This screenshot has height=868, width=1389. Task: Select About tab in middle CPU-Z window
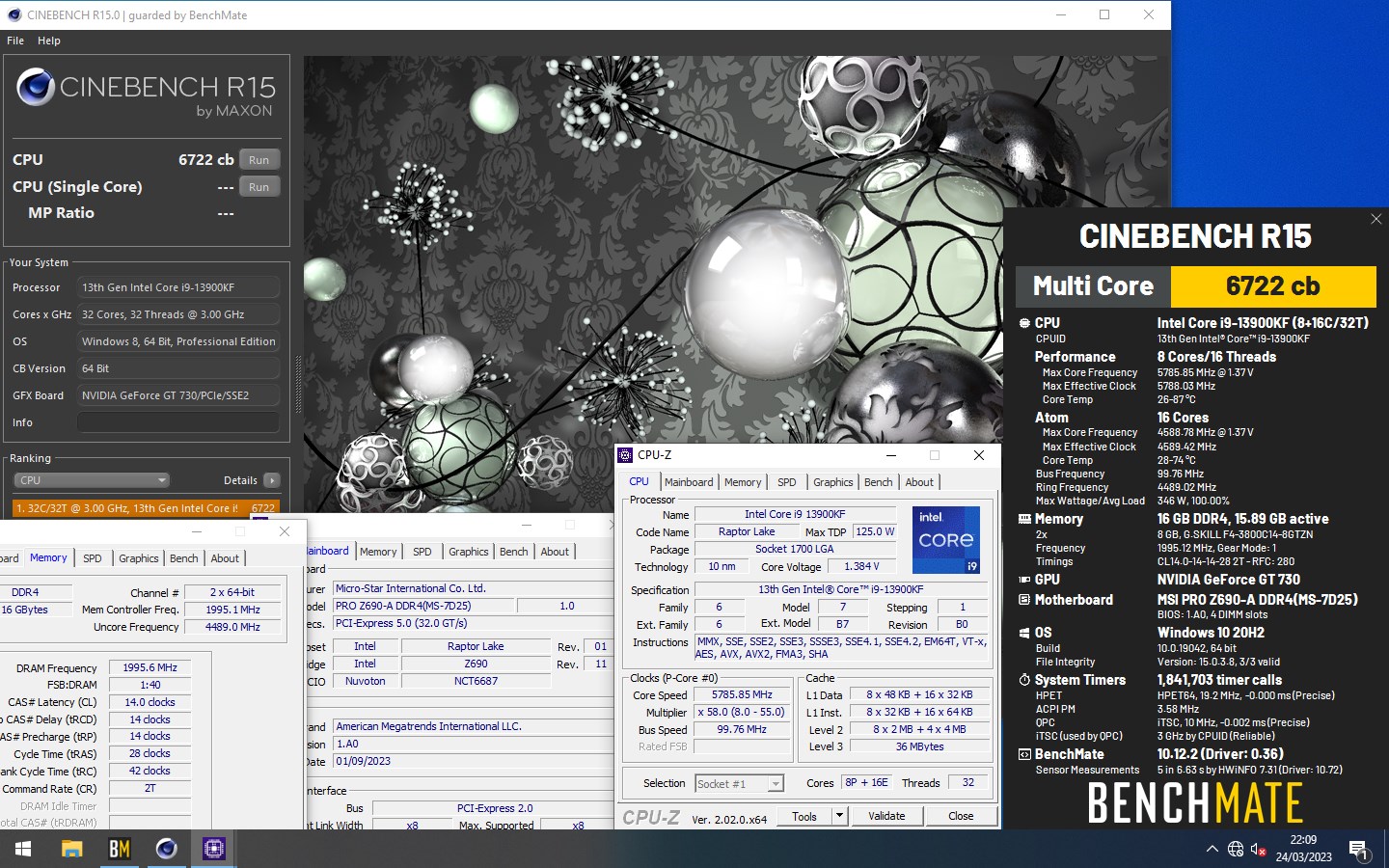point(555,552)
